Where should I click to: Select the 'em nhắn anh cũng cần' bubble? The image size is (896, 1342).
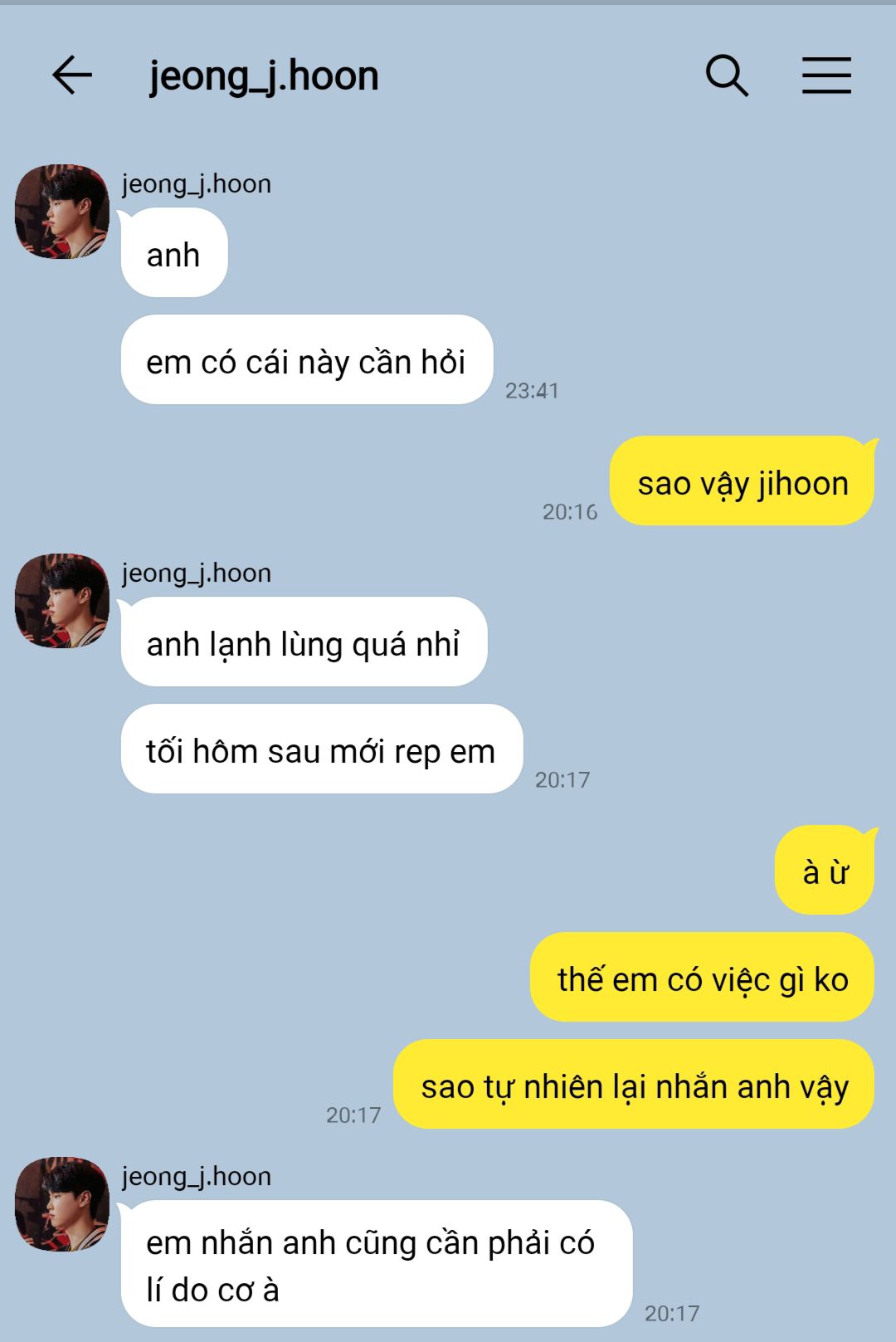point(377,1263)
